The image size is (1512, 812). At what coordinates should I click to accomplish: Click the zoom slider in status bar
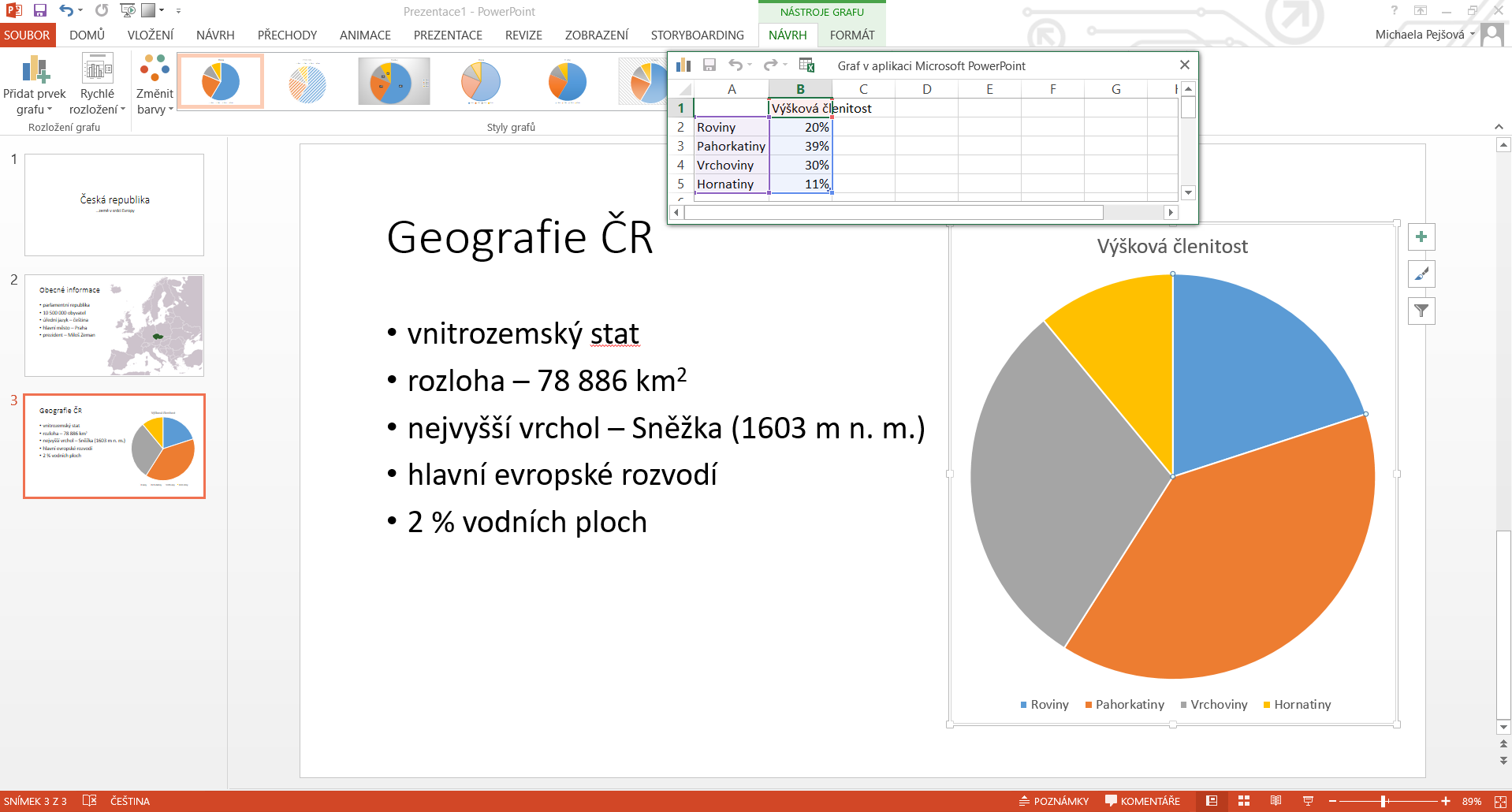point(1384,801)
